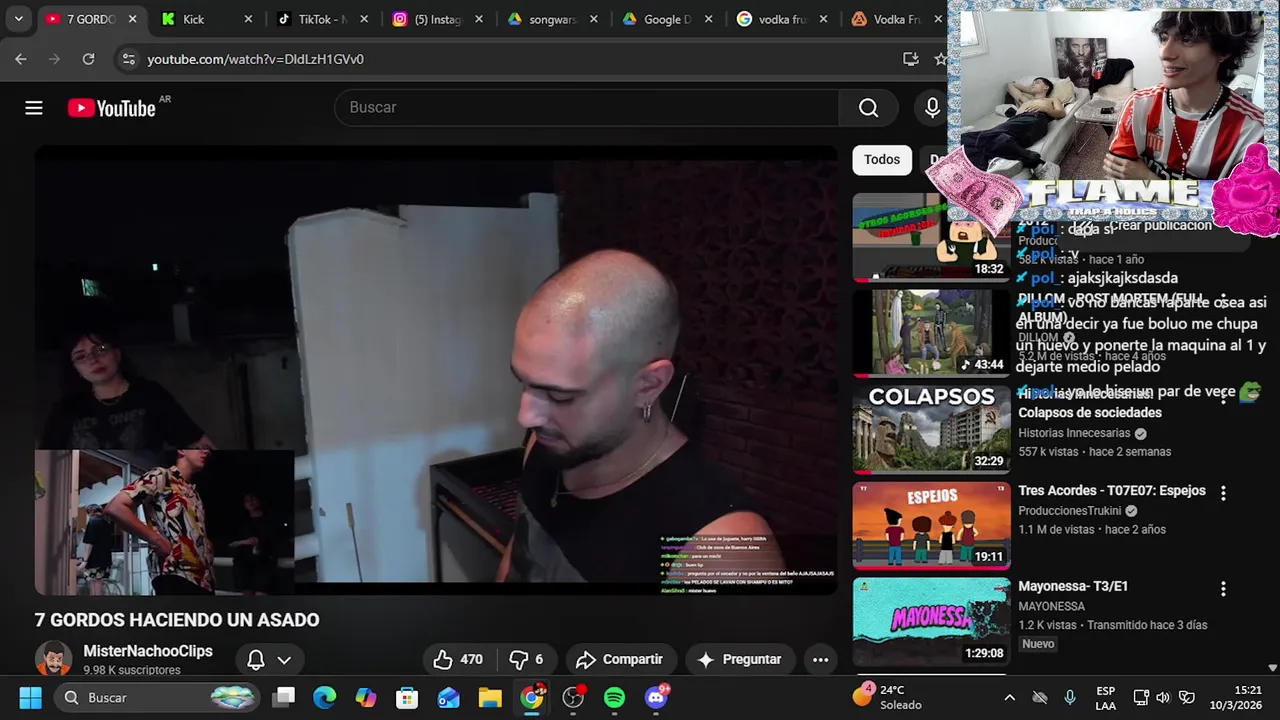Open volume control in the system tray

click(1163, 697)
